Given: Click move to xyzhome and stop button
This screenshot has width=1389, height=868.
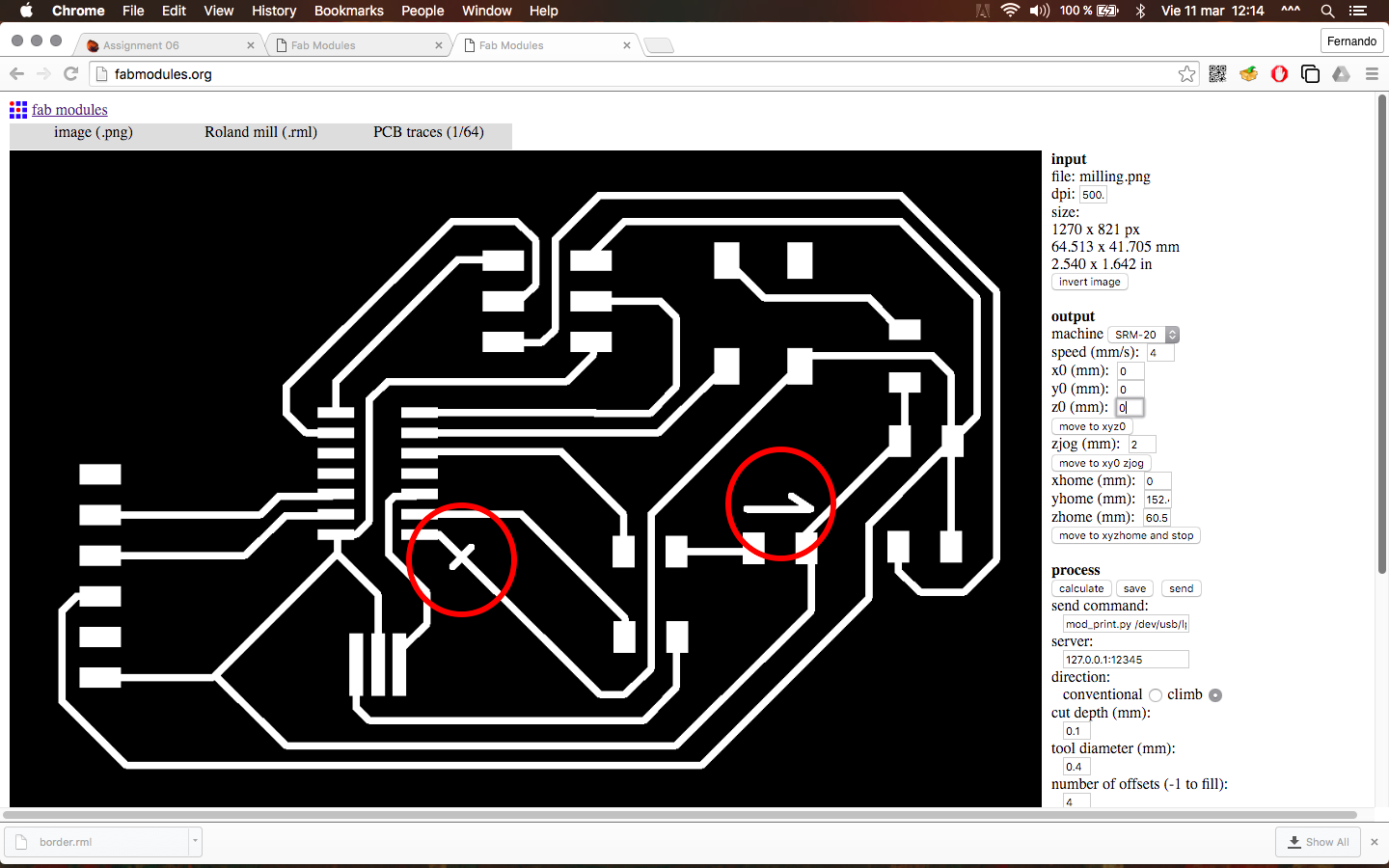Looking at the screenshot, I should (x=1126, y=535).
